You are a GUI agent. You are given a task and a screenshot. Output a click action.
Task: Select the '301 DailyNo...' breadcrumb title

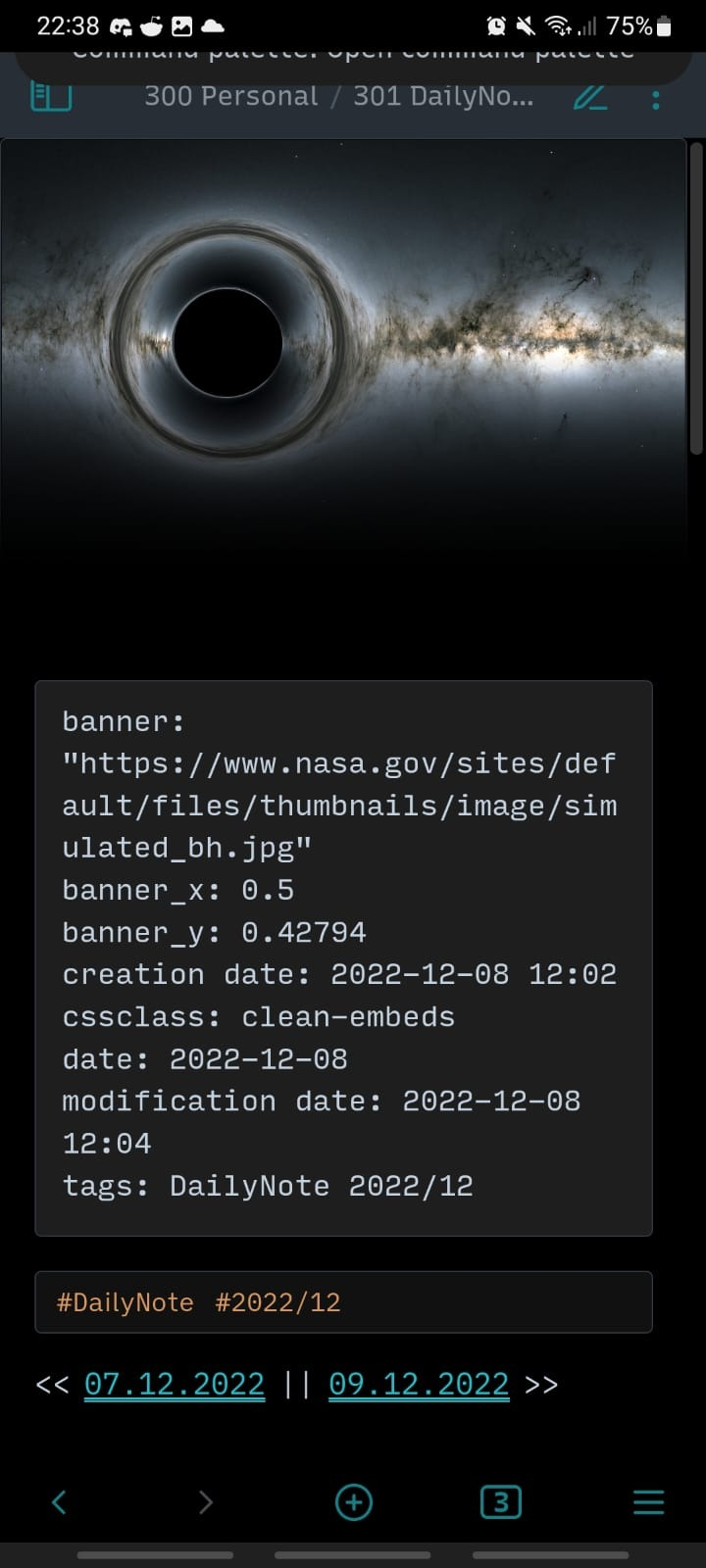coord(443,95)
